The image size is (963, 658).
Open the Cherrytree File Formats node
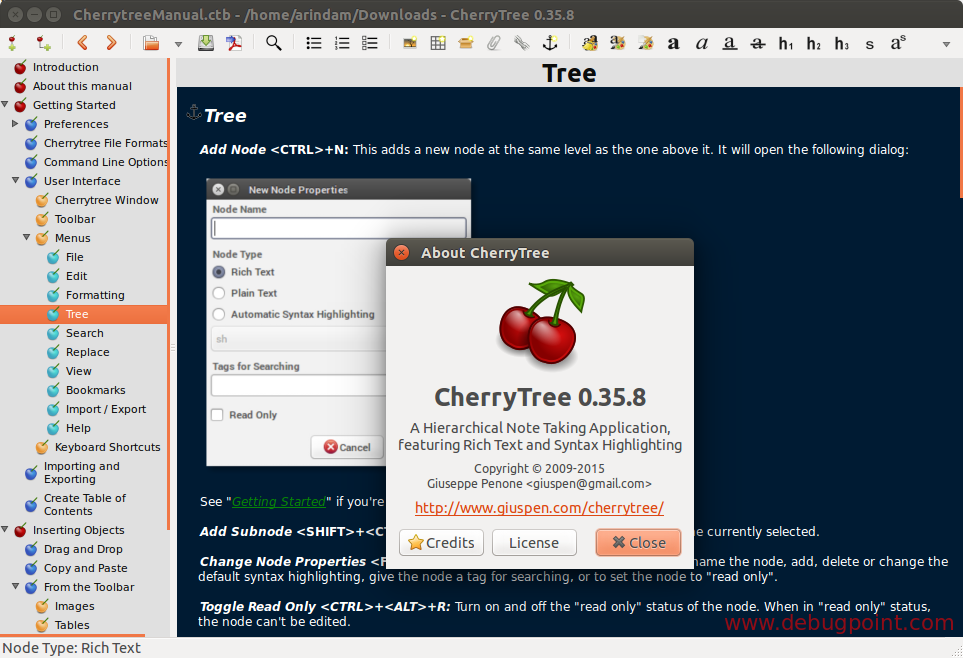106,143
